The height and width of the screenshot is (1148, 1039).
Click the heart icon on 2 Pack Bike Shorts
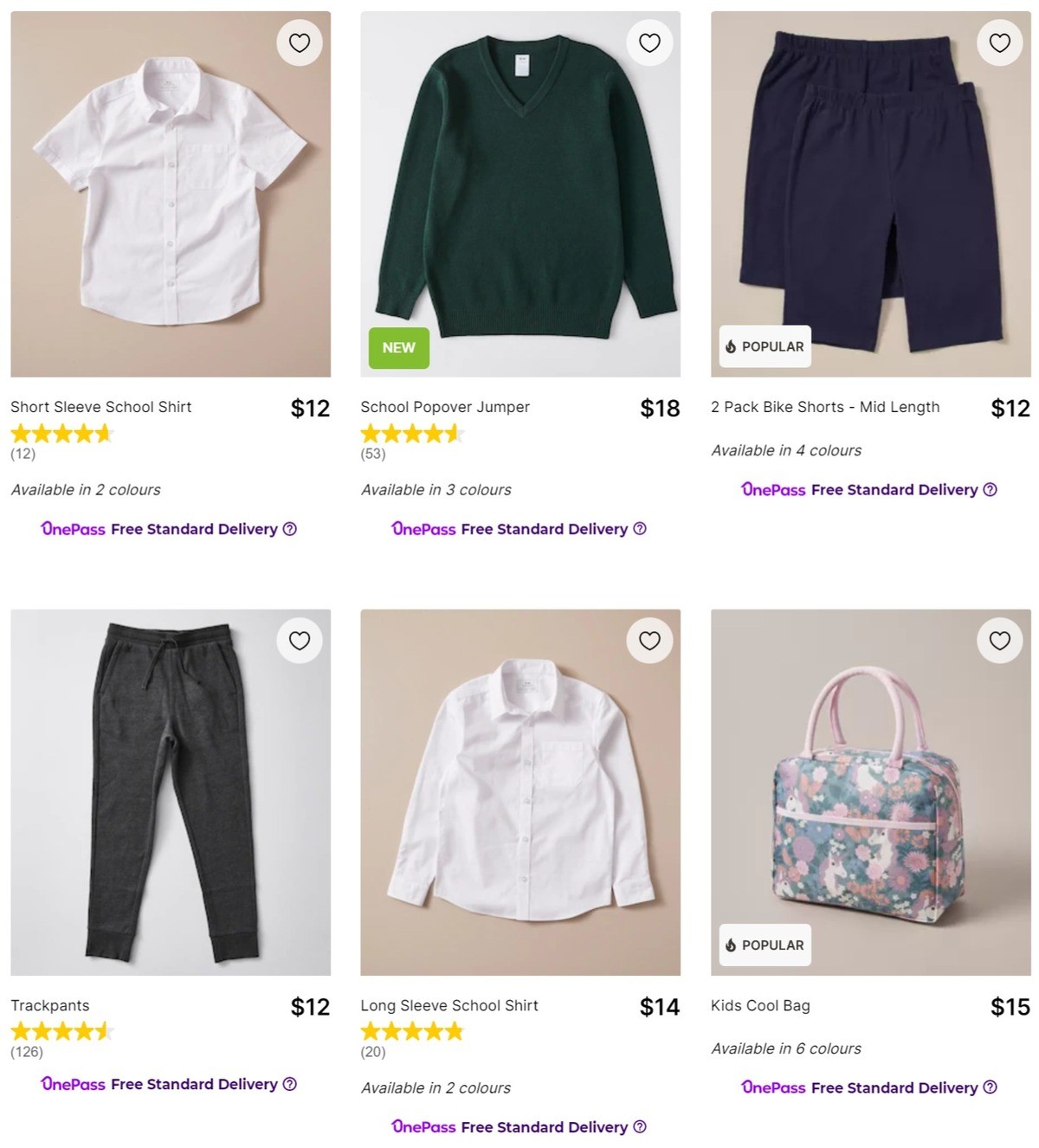[x=999, y=42]
